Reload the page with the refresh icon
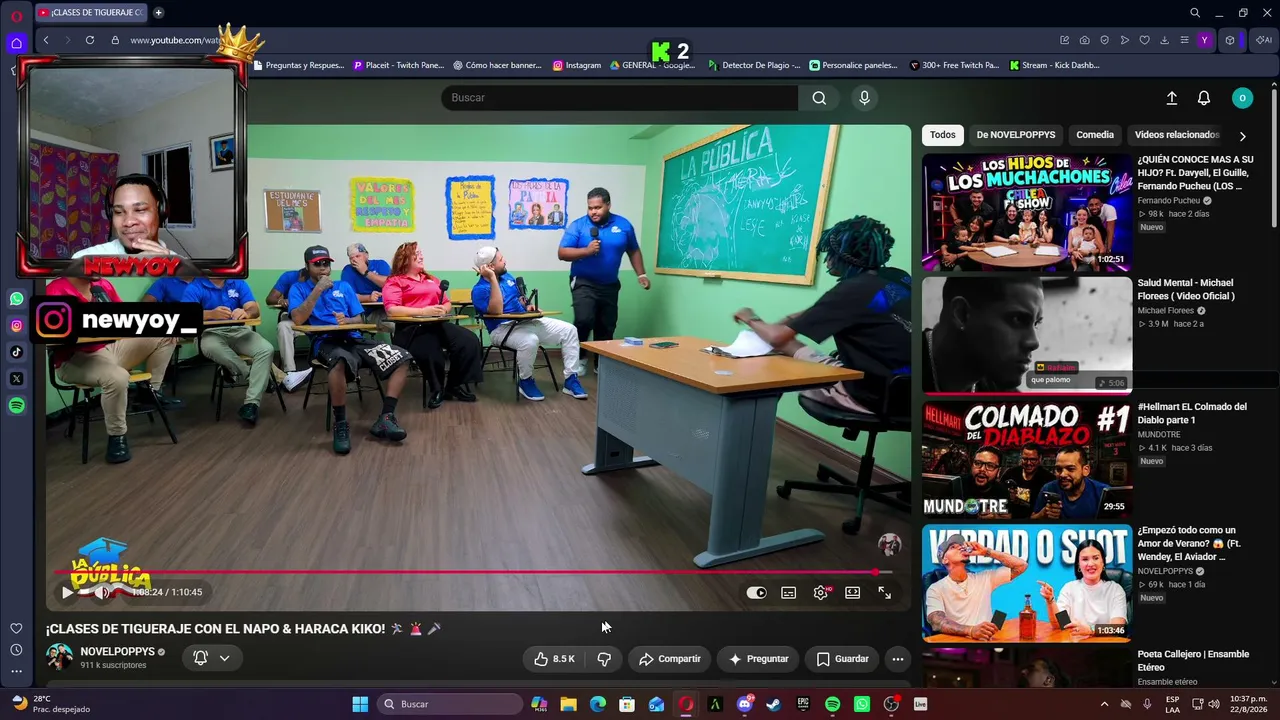Screen dimensions: 1280x720 pos(90,40)
